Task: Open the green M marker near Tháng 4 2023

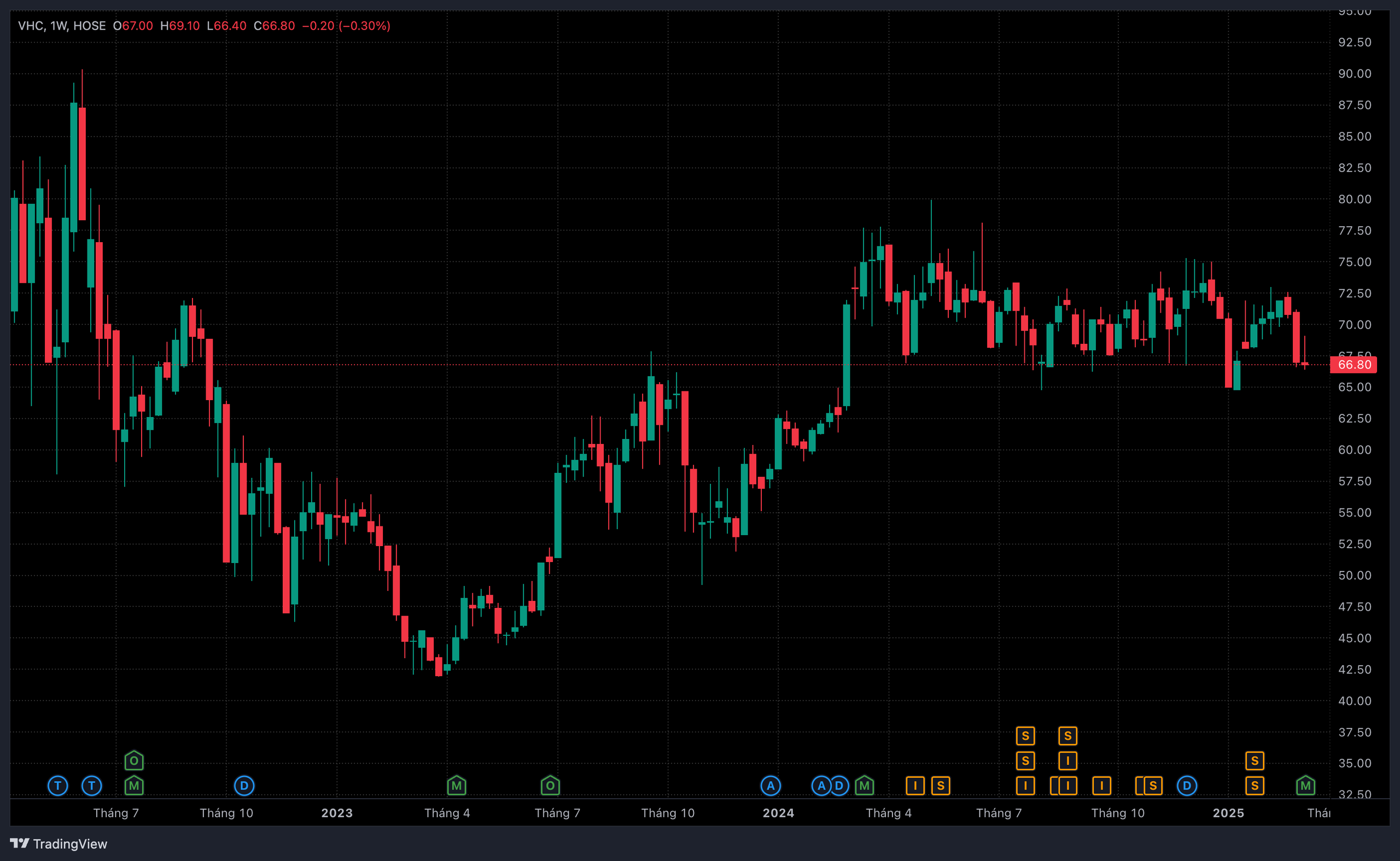Action: [x=457, y=786]
